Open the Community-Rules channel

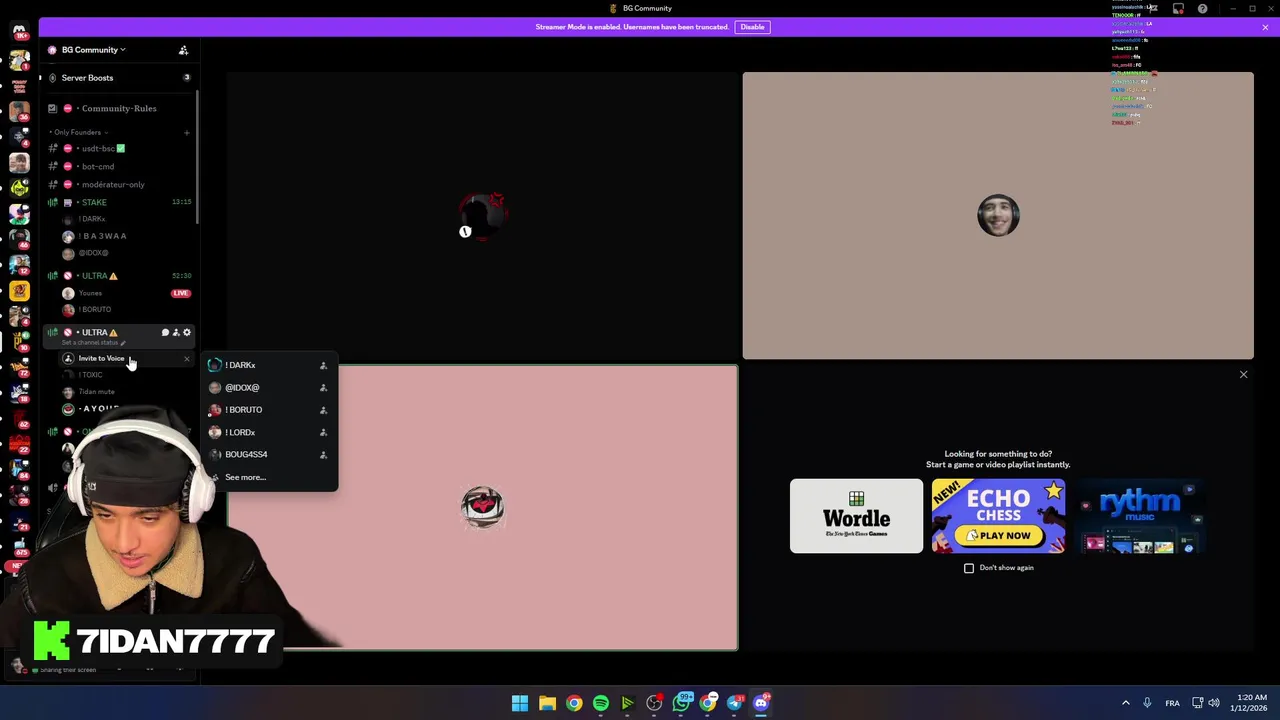pyautogui.click(x=120, y=108)
